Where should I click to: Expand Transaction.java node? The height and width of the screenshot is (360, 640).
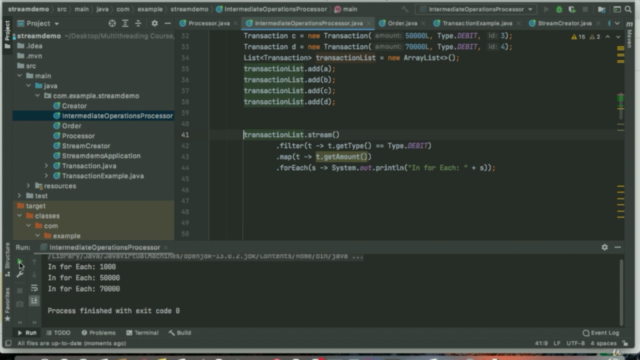(x=46, y=166)
